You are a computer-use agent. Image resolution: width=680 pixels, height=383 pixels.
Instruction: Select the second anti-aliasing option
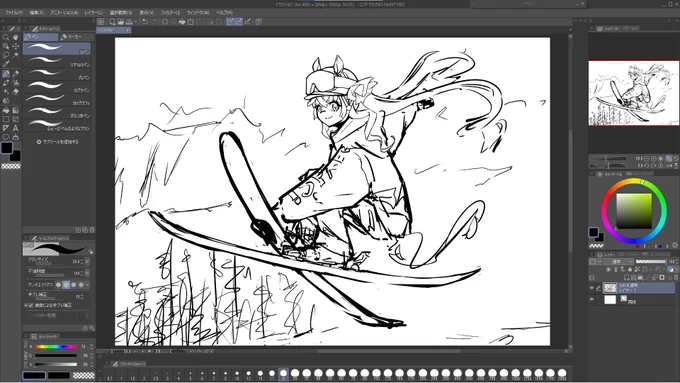(66, 285)
